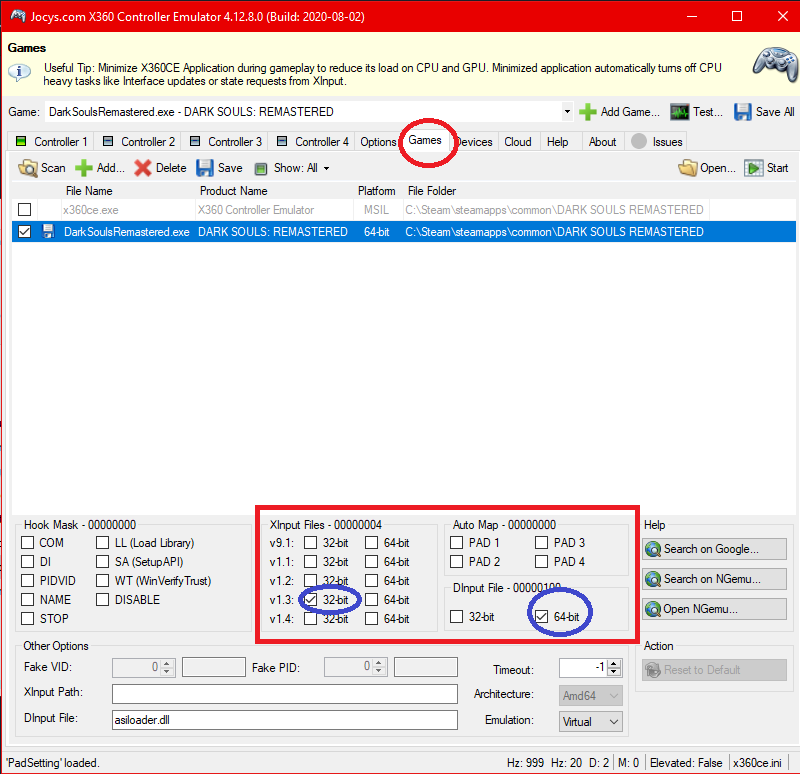Image resolution: width=800 pixels, height=774 pixels.
Task: Enable the x360ce.exe row checkbox
Action: click(24, 210)
